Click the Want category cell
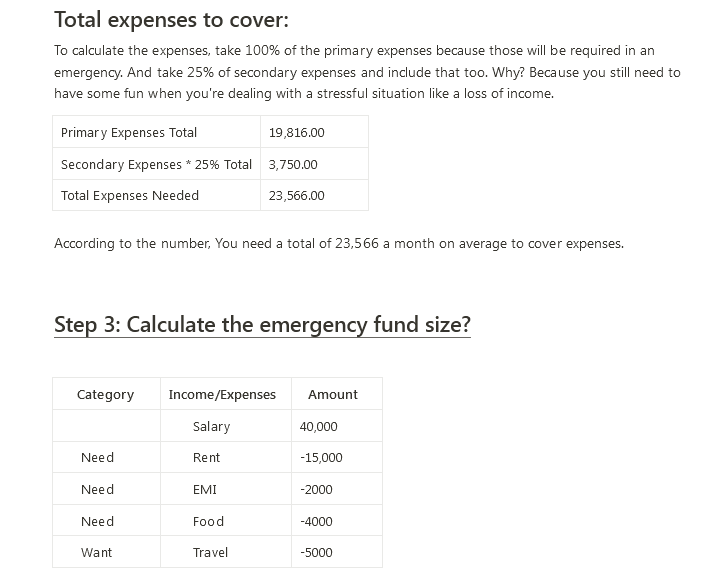 (107, 552)
